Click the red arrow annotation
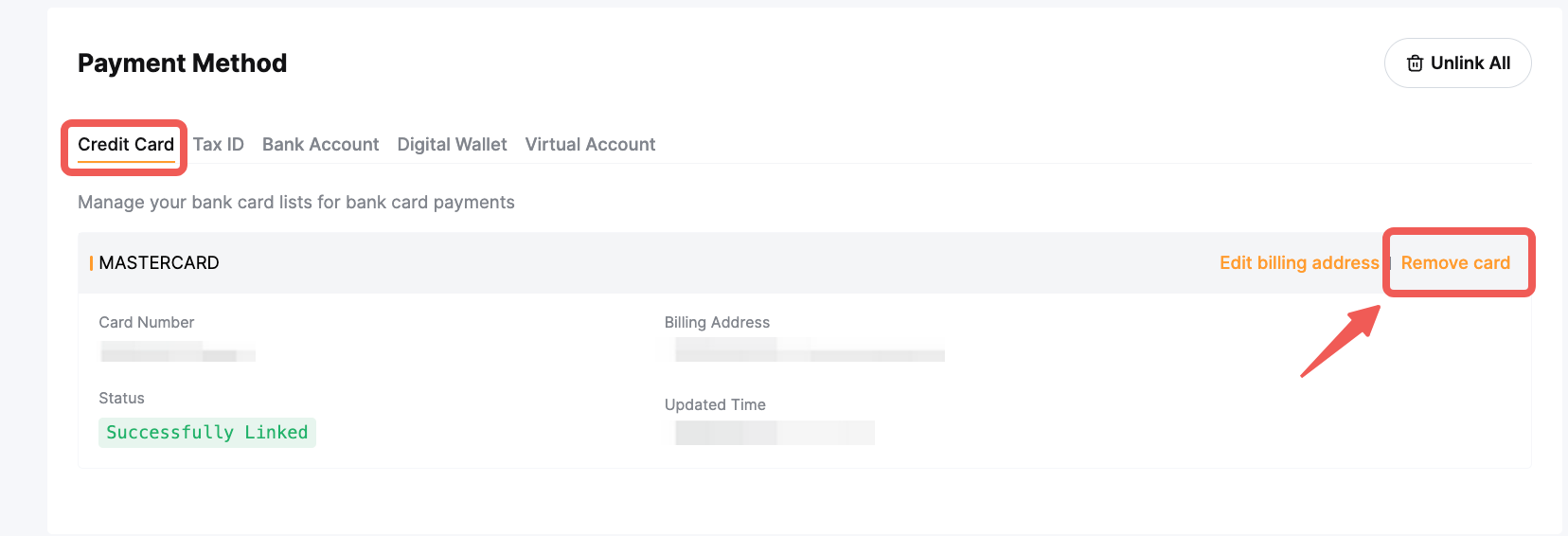1568x536 pixels. click(x=1341, y=341)
